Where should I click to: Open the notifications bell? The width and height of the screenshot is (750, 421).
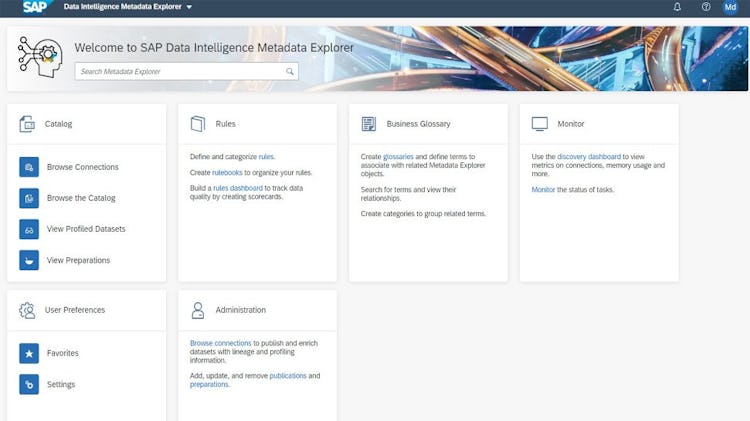tap(677, 7)
